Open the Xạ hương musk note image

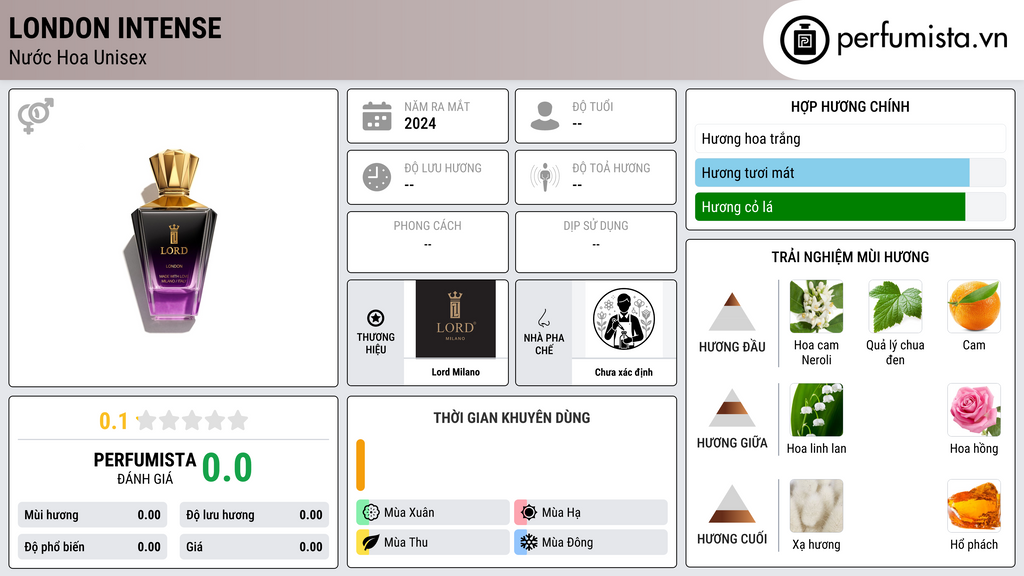pos(816,506)
